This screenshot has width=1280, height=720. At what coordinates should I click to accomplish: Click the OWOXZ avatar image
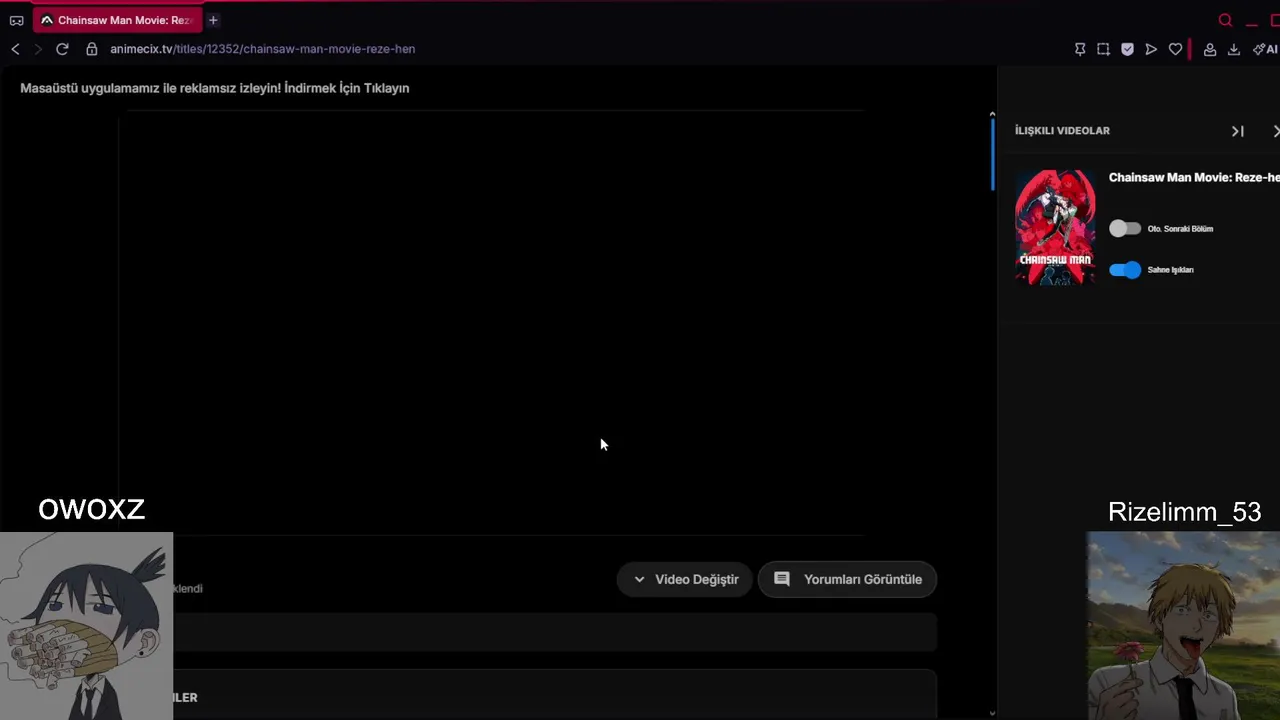(x=86, y=626)
